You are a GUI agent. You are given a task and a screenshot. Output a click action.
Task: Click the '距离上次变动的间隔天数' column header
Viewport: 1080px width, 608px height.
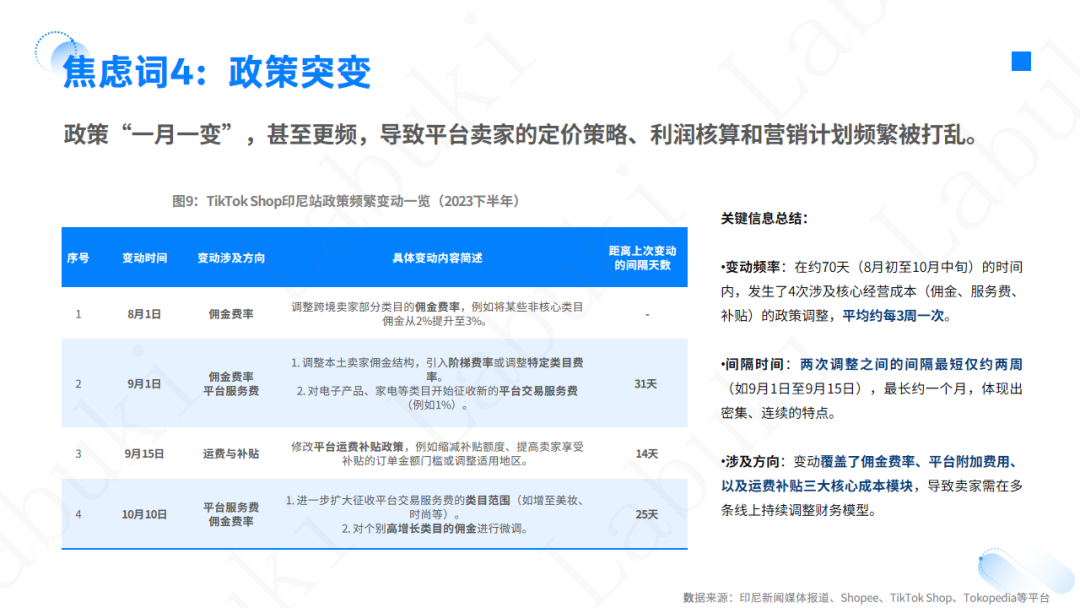(x=642, y=258)
